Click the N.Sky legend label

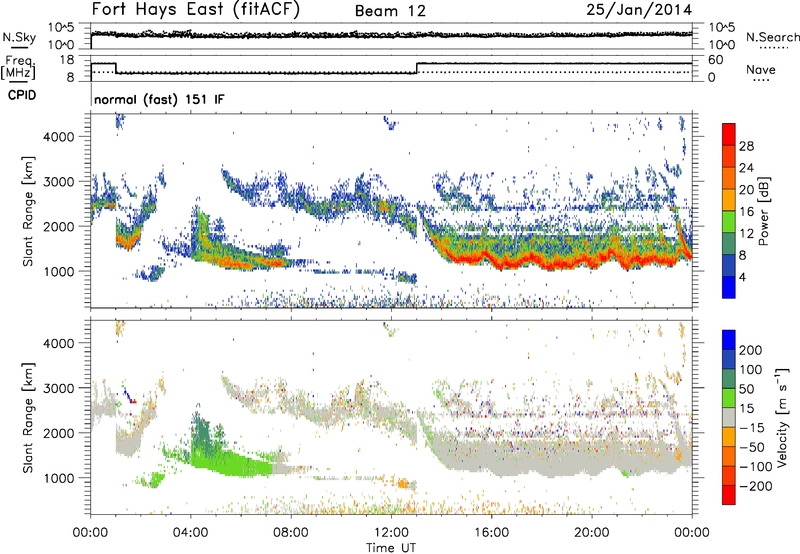click(19, 37)
